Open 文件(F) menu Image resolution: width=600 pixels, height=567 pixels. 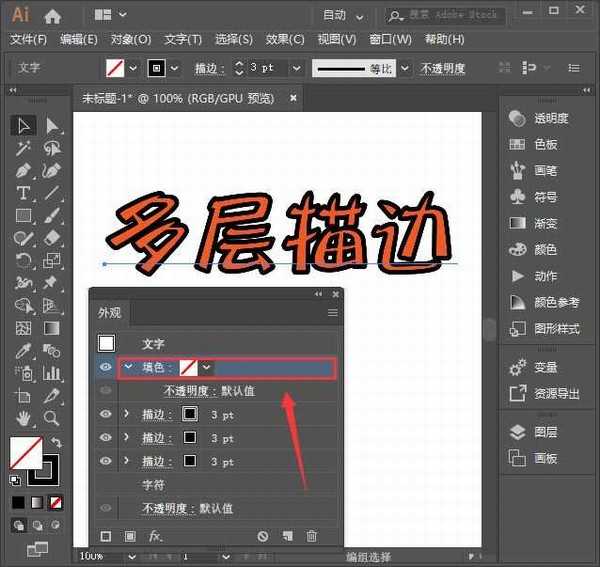click(x=28, y=39)
